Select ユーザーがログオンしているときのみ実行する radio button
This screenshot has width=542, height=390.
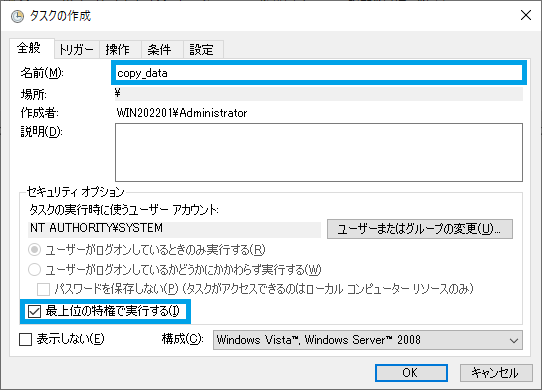coord(35,250)
